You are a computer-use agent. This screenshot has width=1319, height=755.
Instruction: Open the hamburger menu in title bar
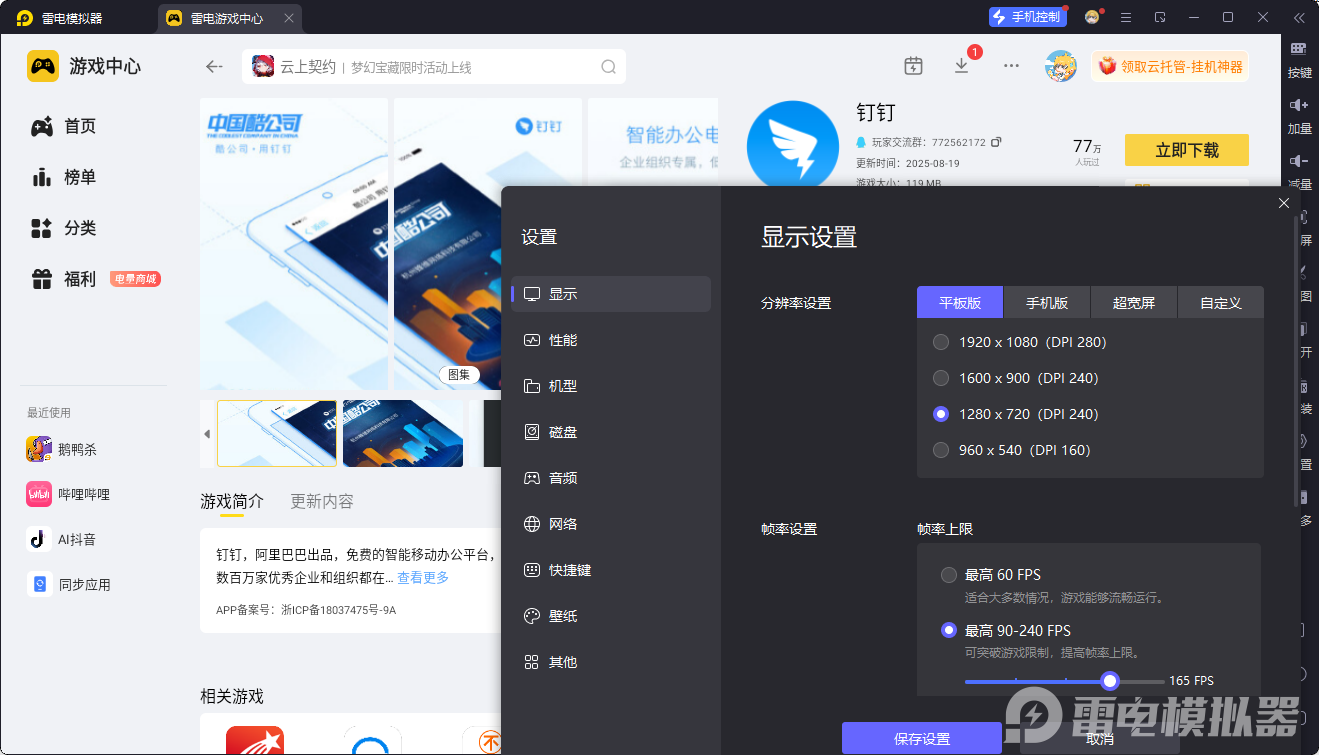coord(1126,17)
